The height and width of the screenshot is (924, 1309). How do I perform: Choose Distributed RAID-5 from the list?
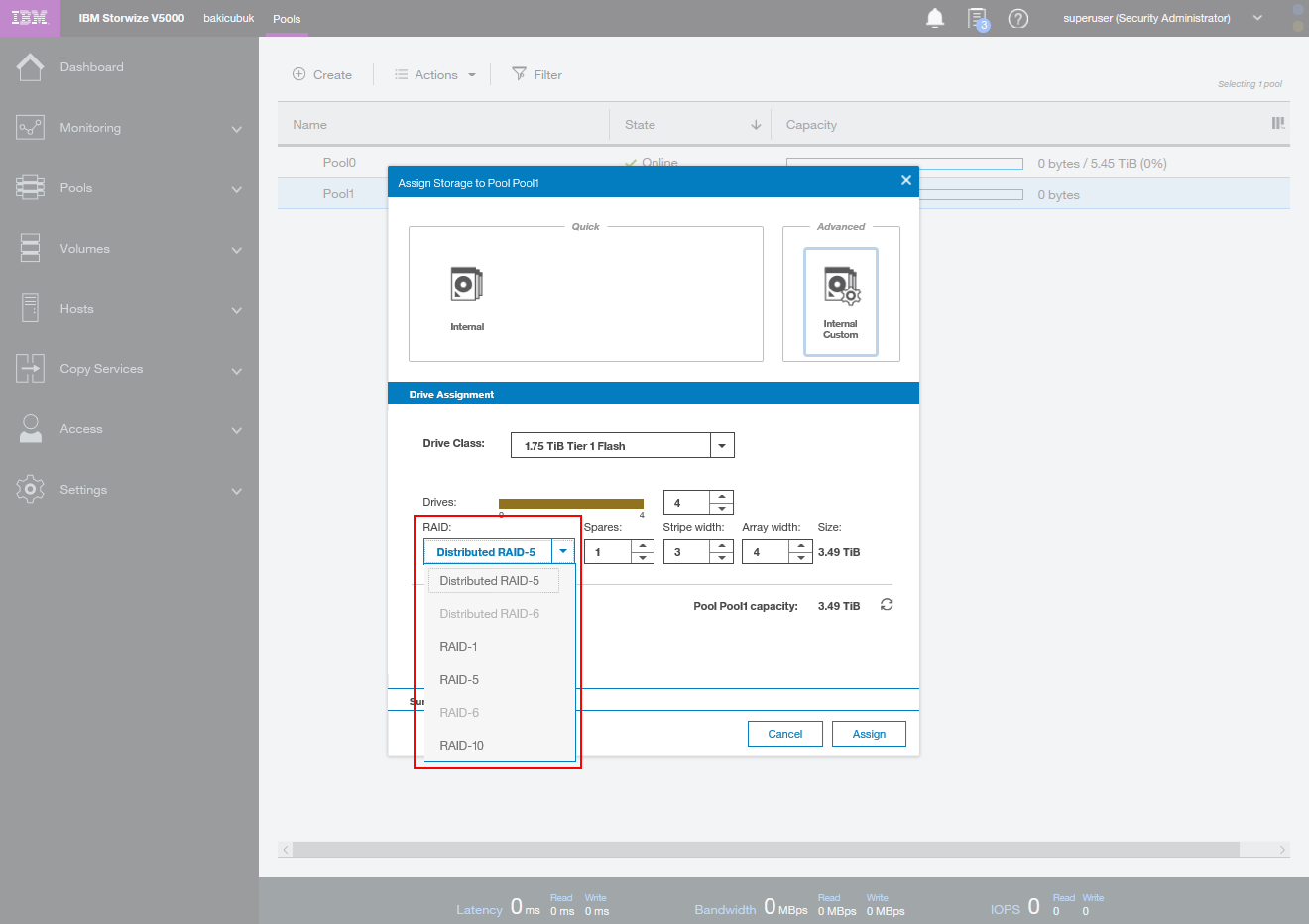[493, 581]
